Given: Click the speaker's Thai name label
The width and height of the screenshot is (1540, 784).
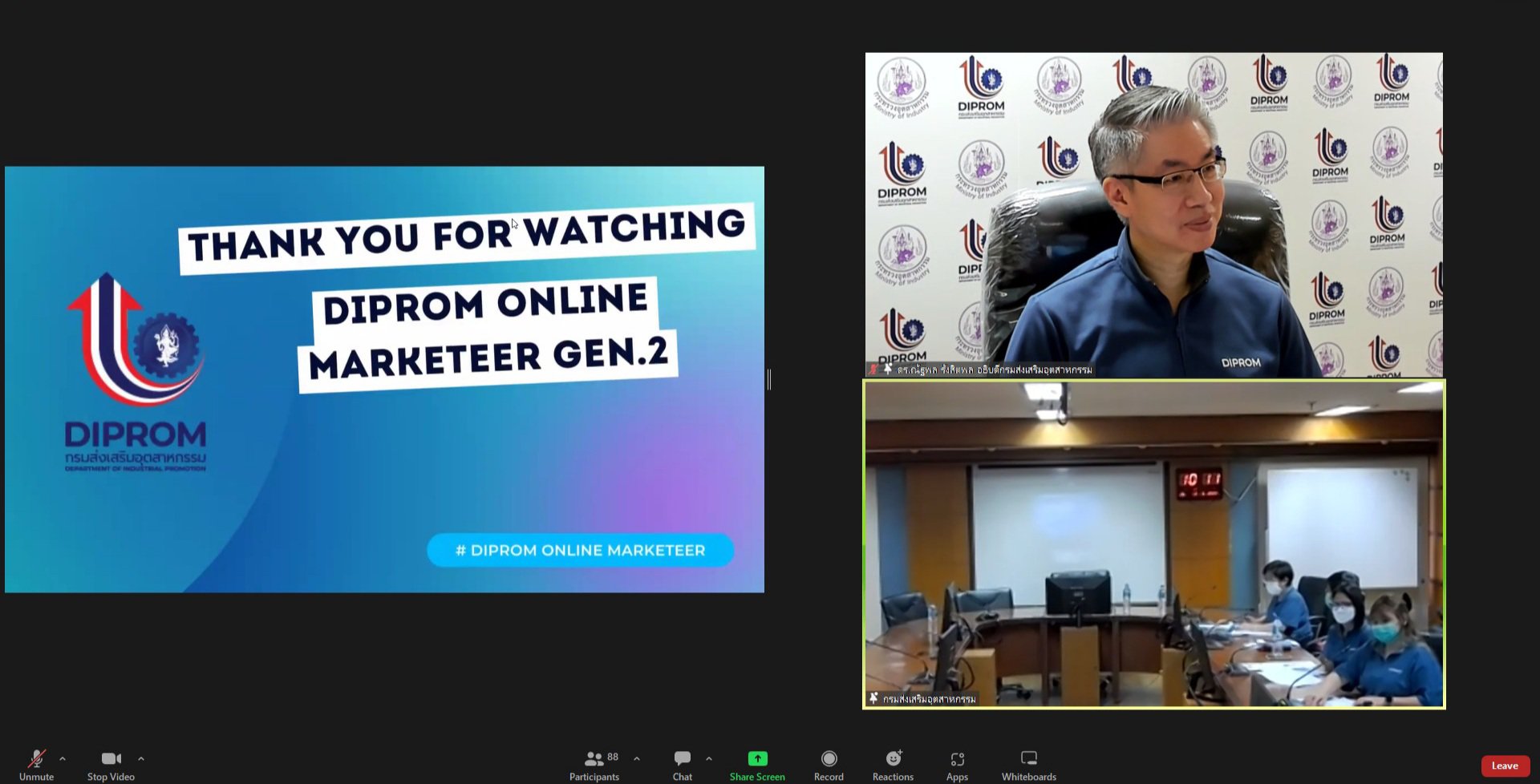Looking at the screenshot, I should coord(995,370).
